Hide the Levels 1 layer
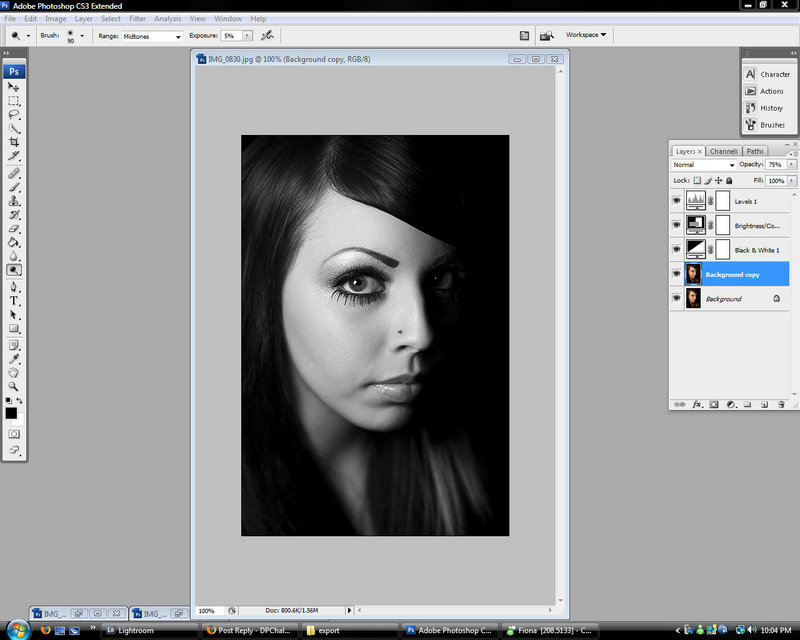 (x=677, y=201)
